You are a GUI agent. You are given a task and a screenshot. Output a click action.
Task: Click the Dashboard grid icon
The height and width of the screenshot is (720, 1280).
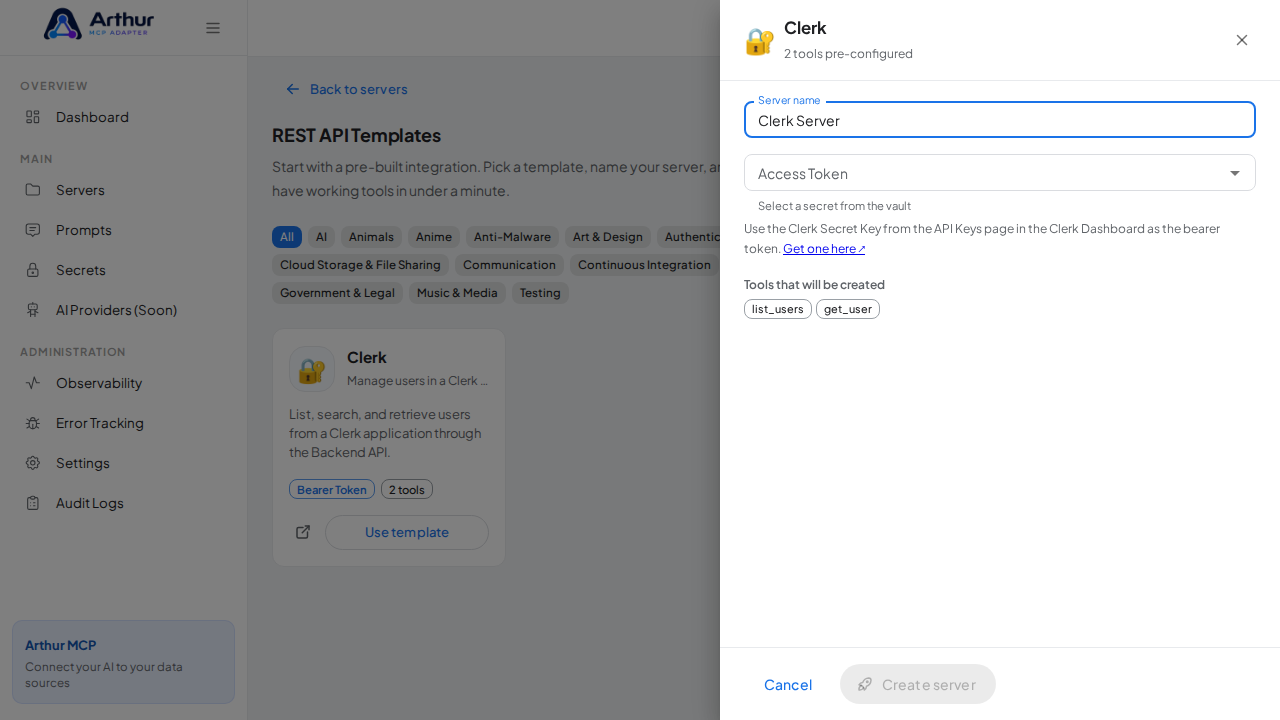coord(33,117)
